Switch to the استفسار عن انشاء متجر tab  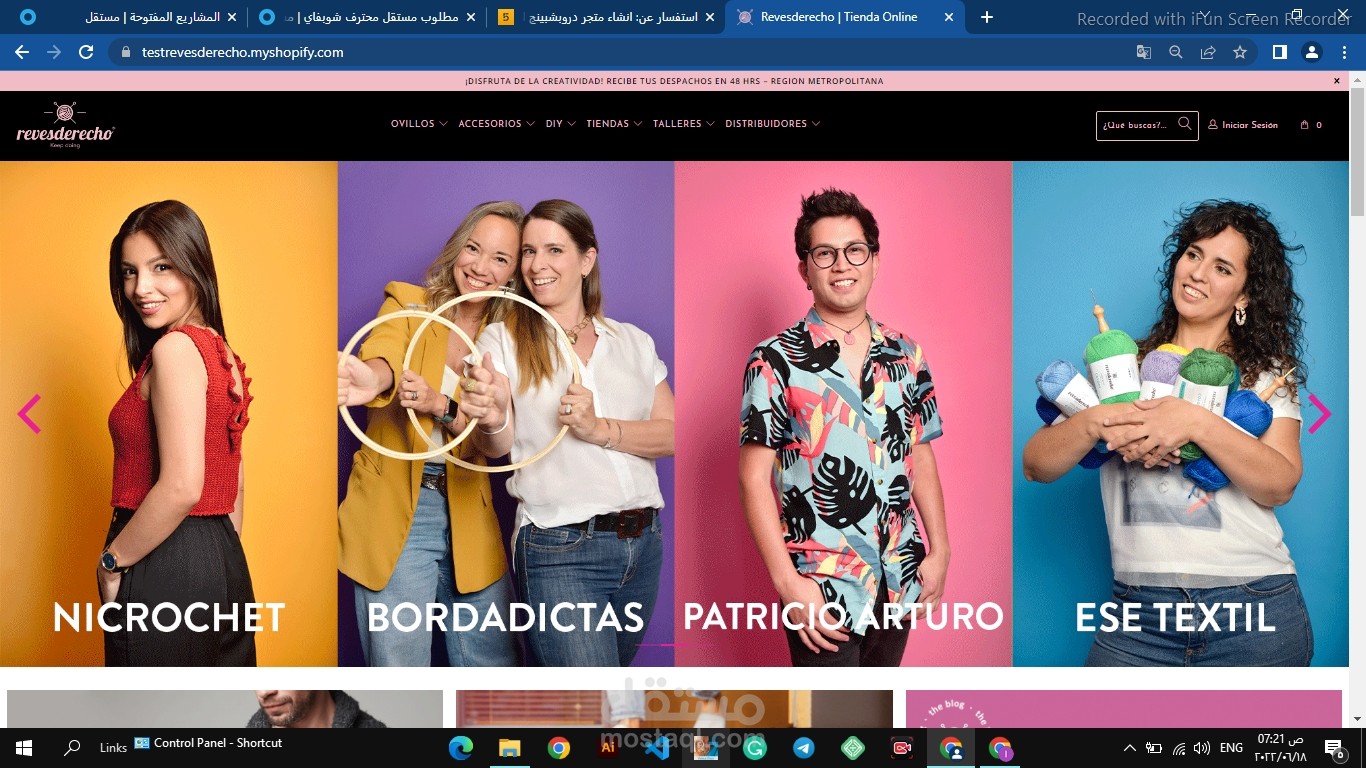[x=608, y=17]
